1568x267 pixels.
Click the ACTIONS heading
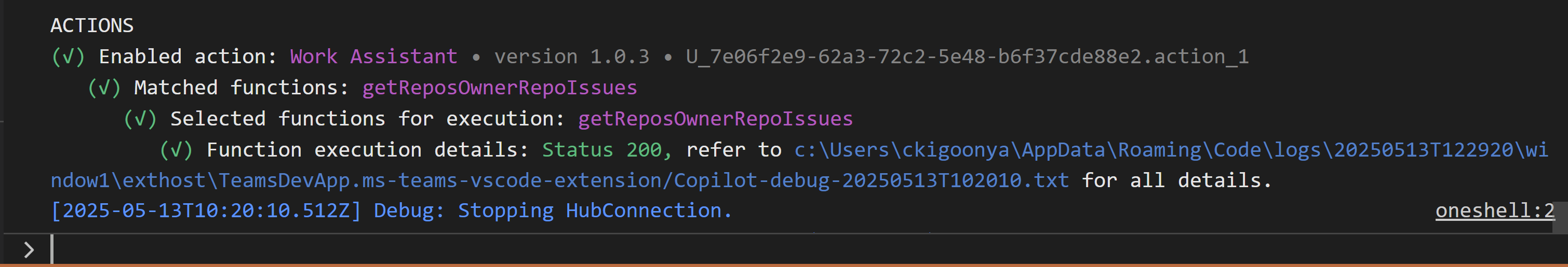coord(92,25)
